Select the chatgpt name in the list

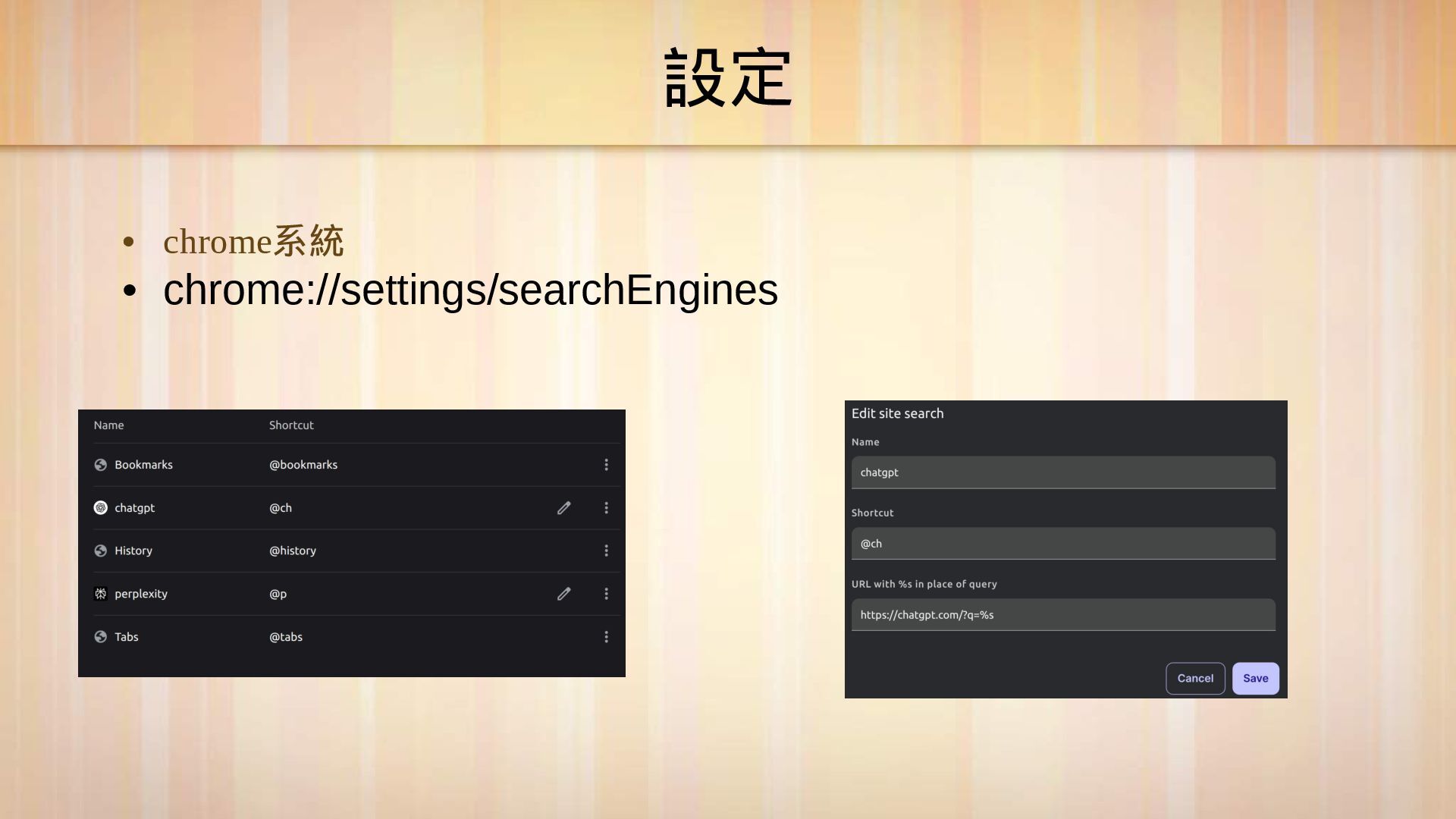point(134,508)
